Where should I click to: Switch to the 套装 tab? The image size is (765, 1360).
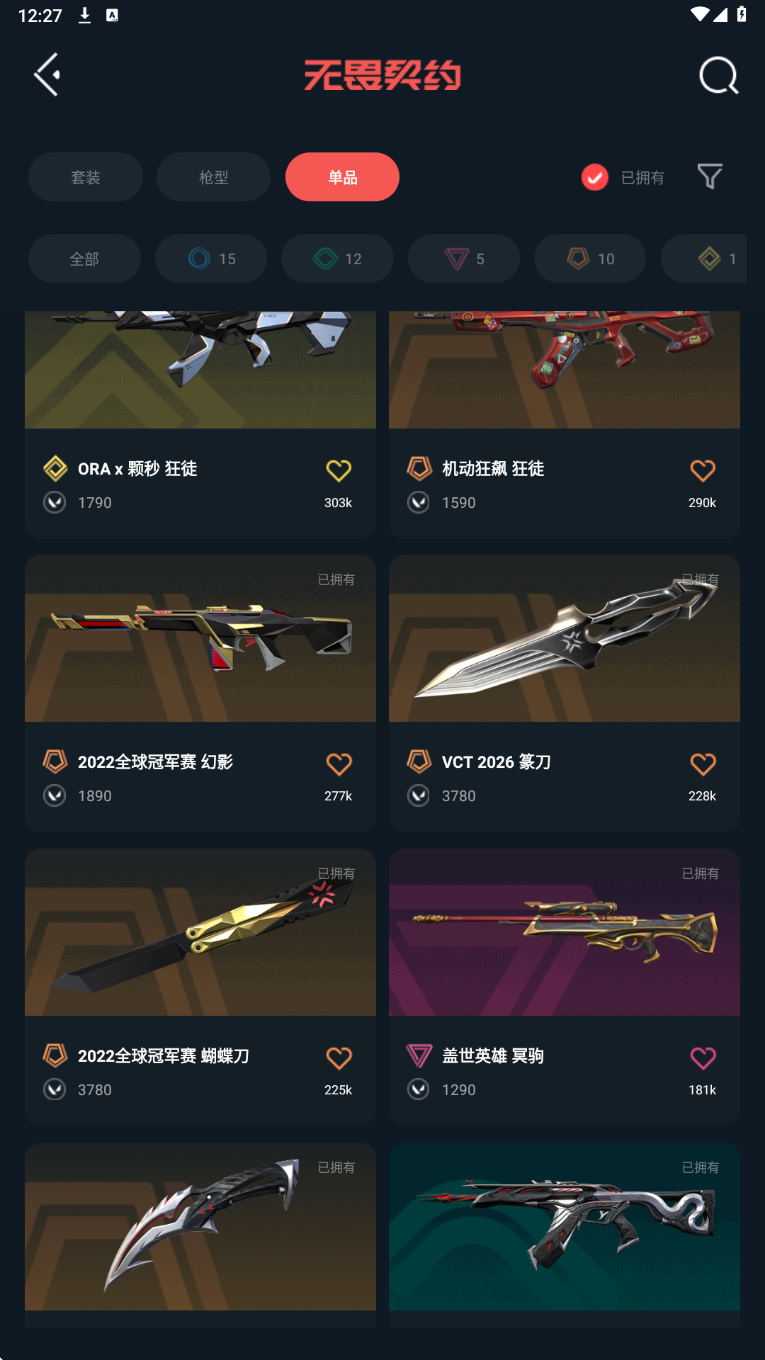pyautogui.click(x=85, y=177)
